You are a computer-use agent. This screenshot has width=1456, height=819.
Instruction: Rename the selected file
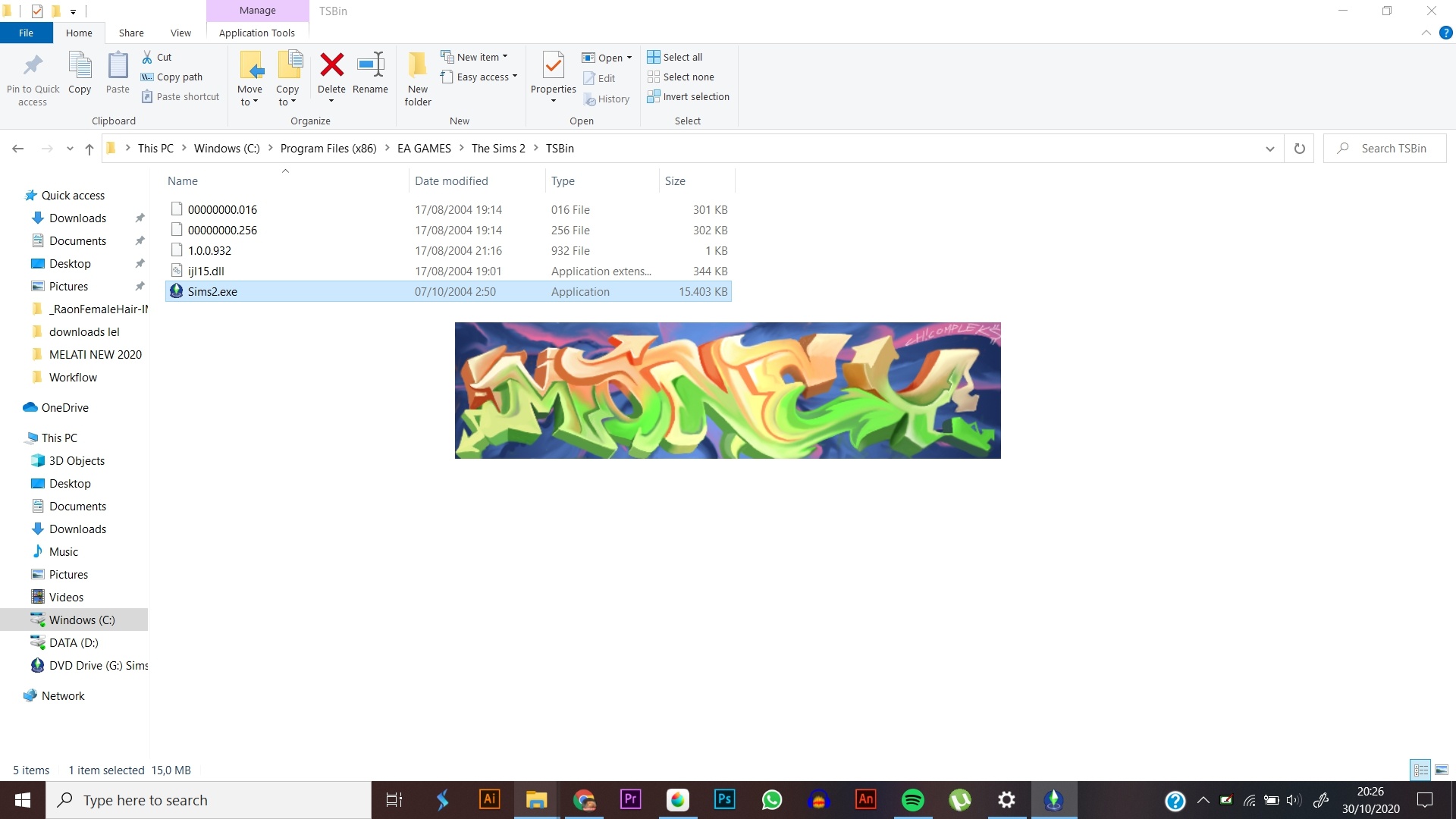[370, 73]
